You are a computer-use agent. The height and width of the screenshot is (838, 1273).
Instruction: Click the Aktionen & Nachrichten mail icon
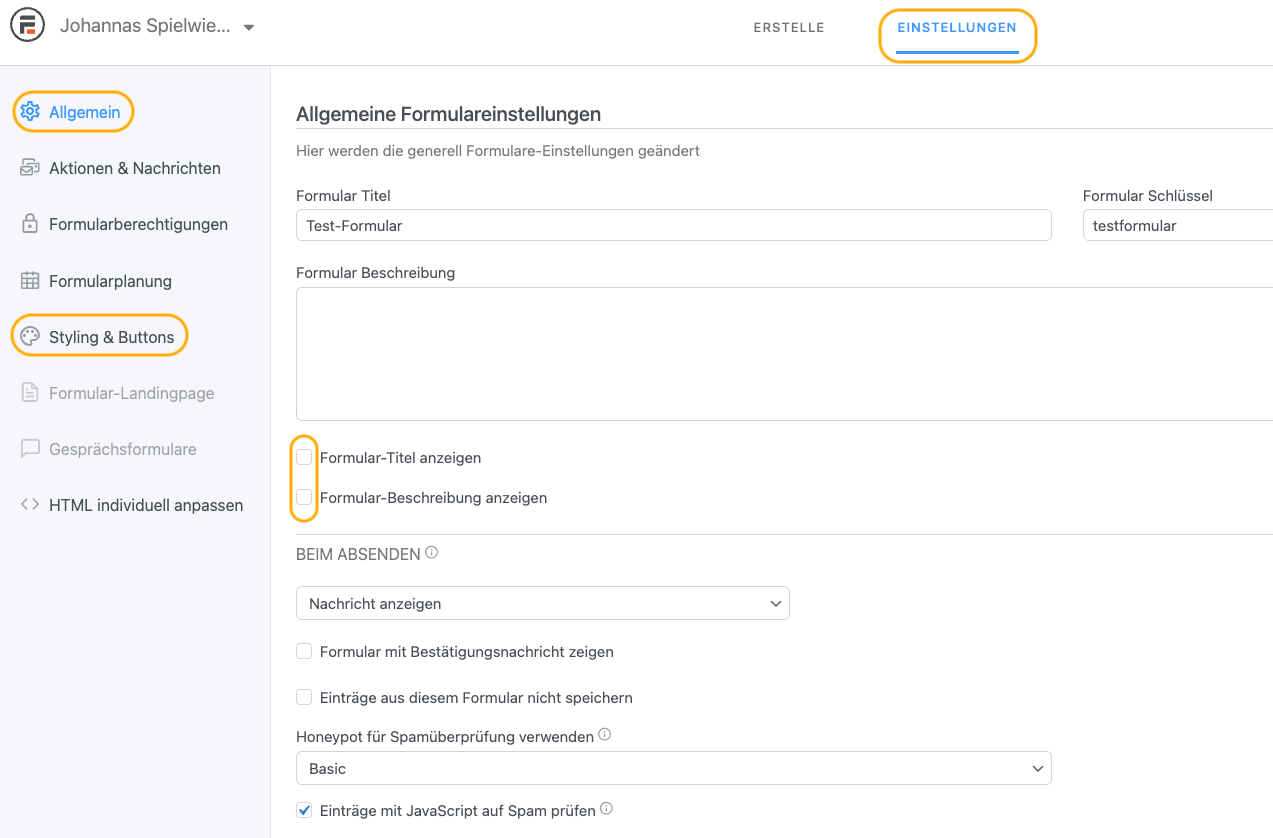tap(30, 168)
